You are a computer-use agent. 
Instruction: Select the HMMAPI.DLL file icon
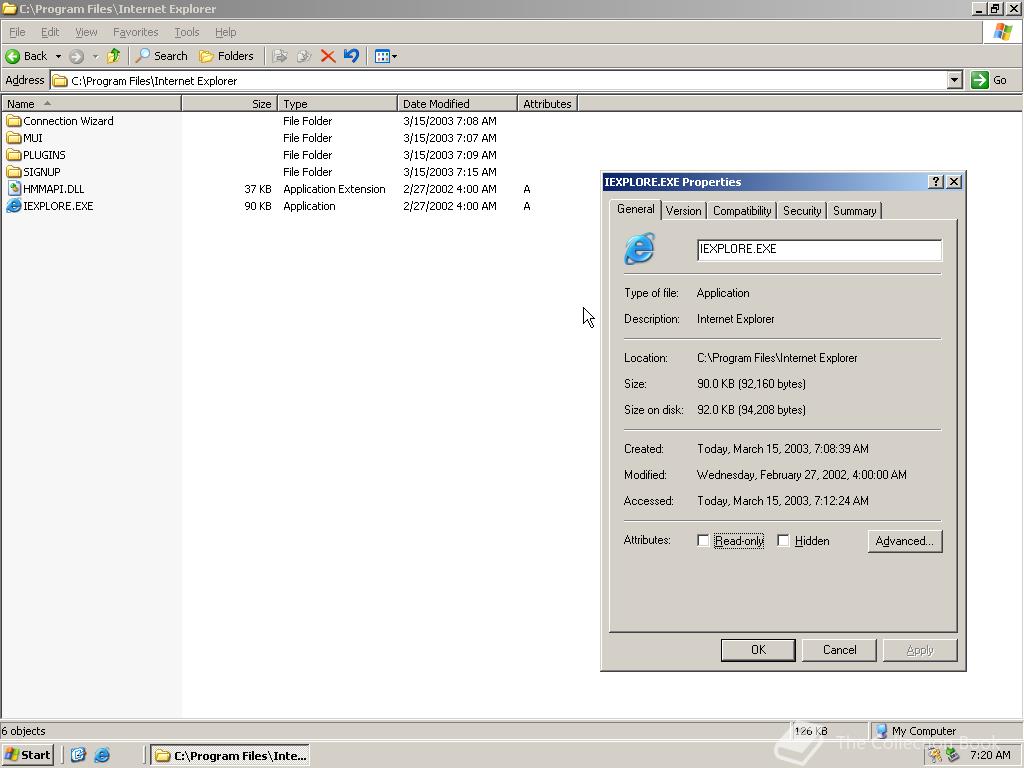pos(14,189)
